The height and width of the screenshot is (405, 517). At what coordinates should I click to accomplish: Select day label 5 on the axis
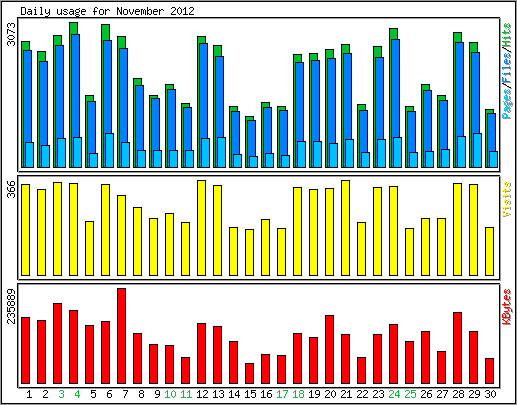[93, 394]
